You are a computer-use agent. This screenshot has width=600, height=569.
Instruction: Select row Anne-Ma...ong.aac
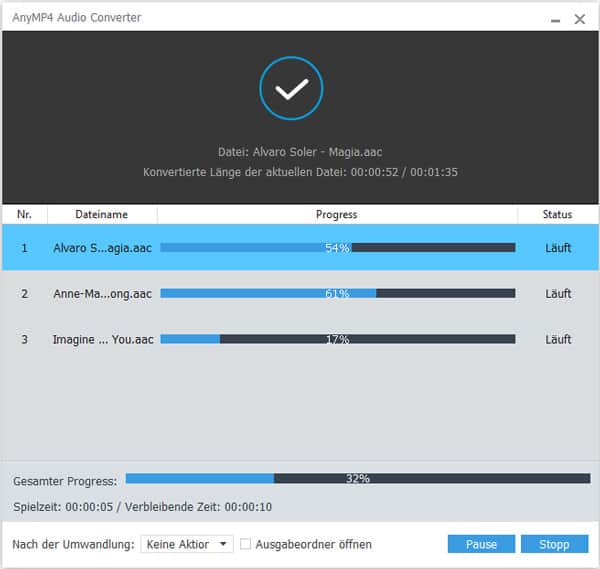click(x=300, y=293)
